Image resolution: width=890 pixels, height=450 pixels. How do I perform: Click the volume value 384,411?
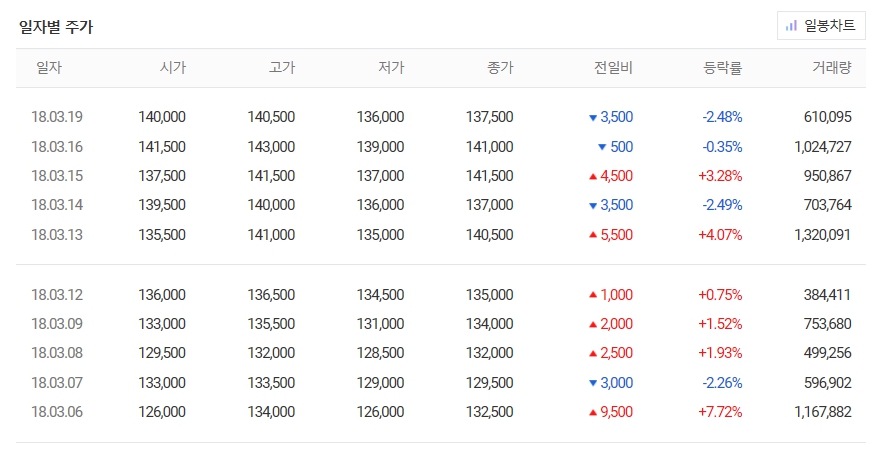(828, 295)
